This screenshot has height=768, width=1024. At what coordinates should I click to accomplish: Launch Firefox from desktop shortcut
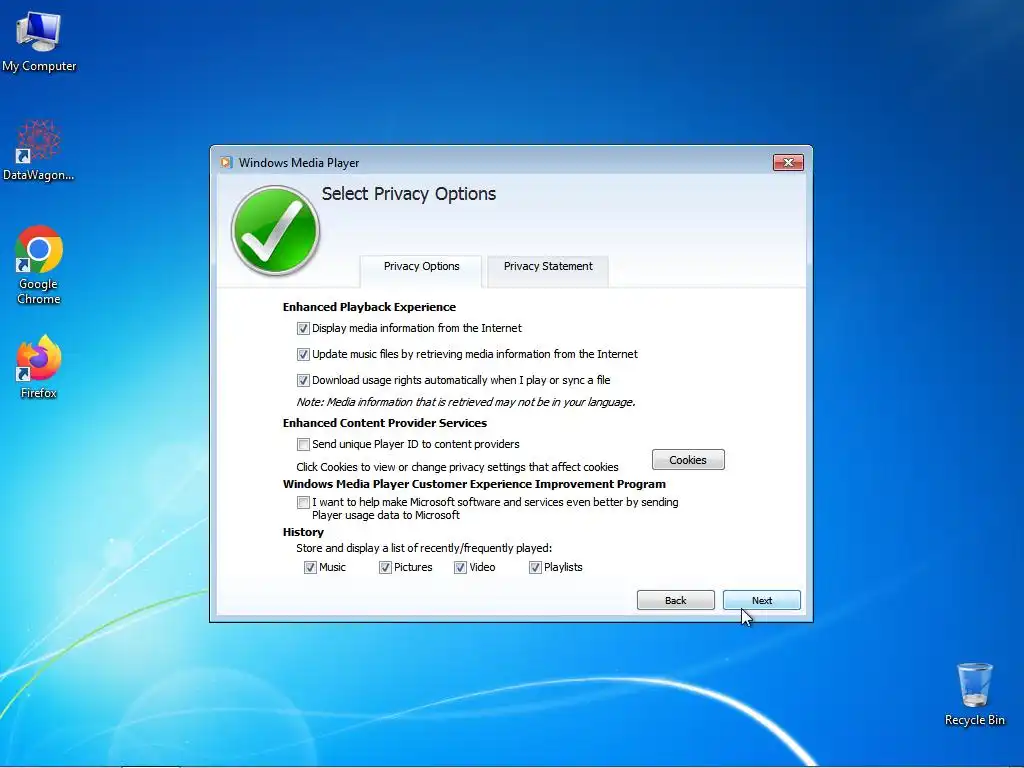click(39, 366)
